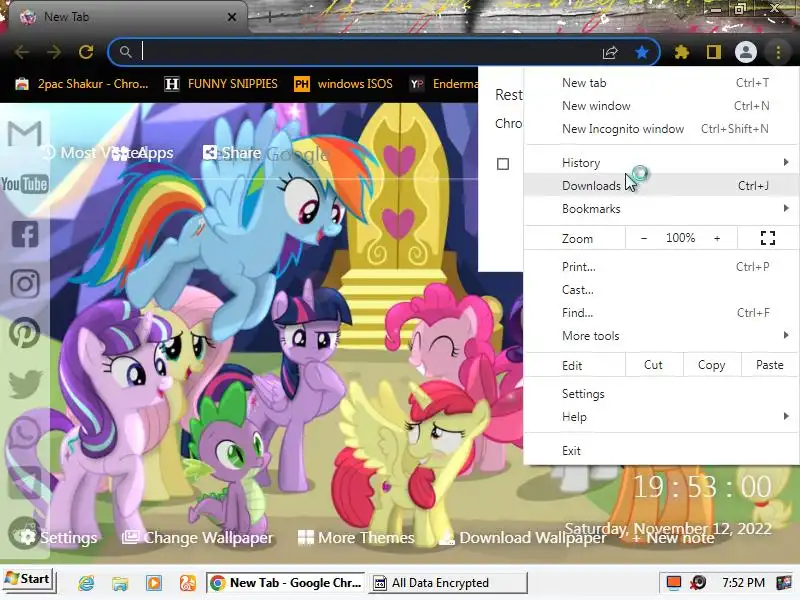Choose Cast... from menu

coord(661,289)
